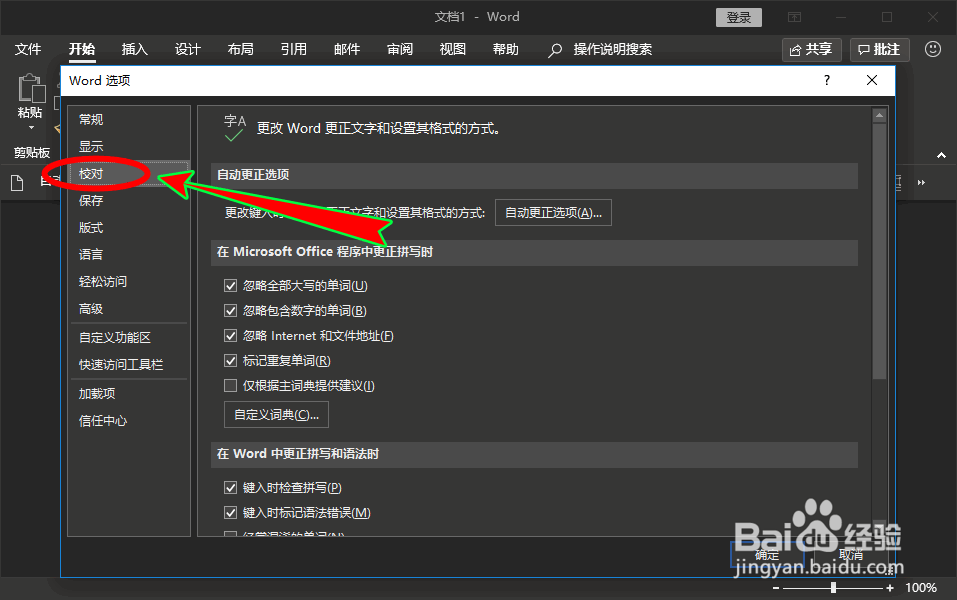Switch to the 帮助 ribbon tab
This screenshot has width=957, height=600.
point(505,49)
